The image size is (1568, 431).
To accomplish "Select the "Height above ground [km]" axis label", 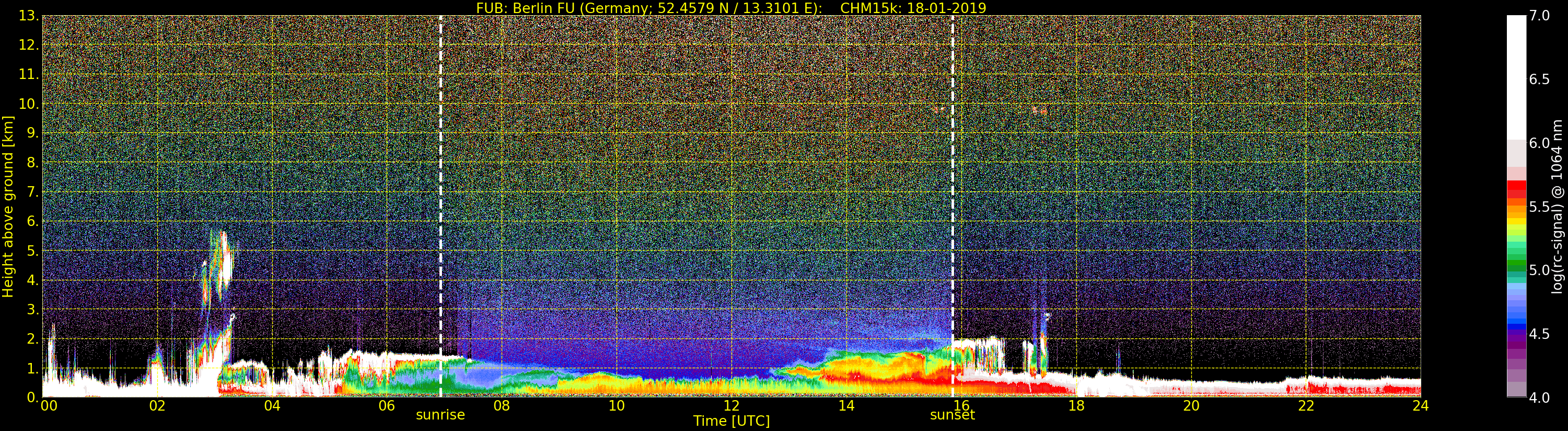I will tap(8, 206).
